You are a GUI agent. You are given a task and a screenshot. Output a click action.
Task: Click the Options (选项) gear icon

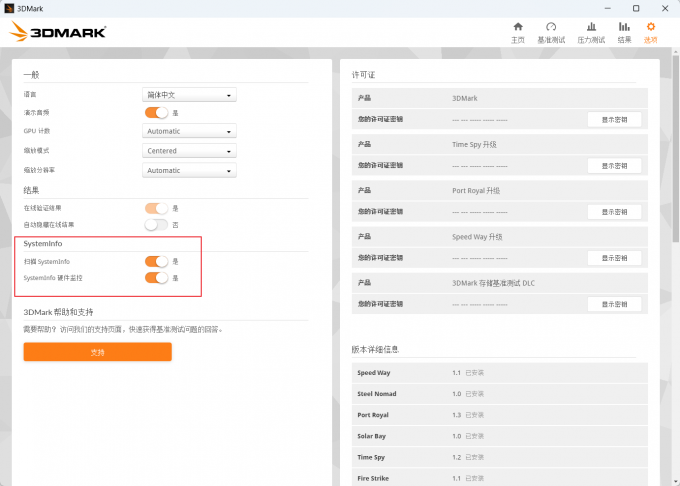651,31
